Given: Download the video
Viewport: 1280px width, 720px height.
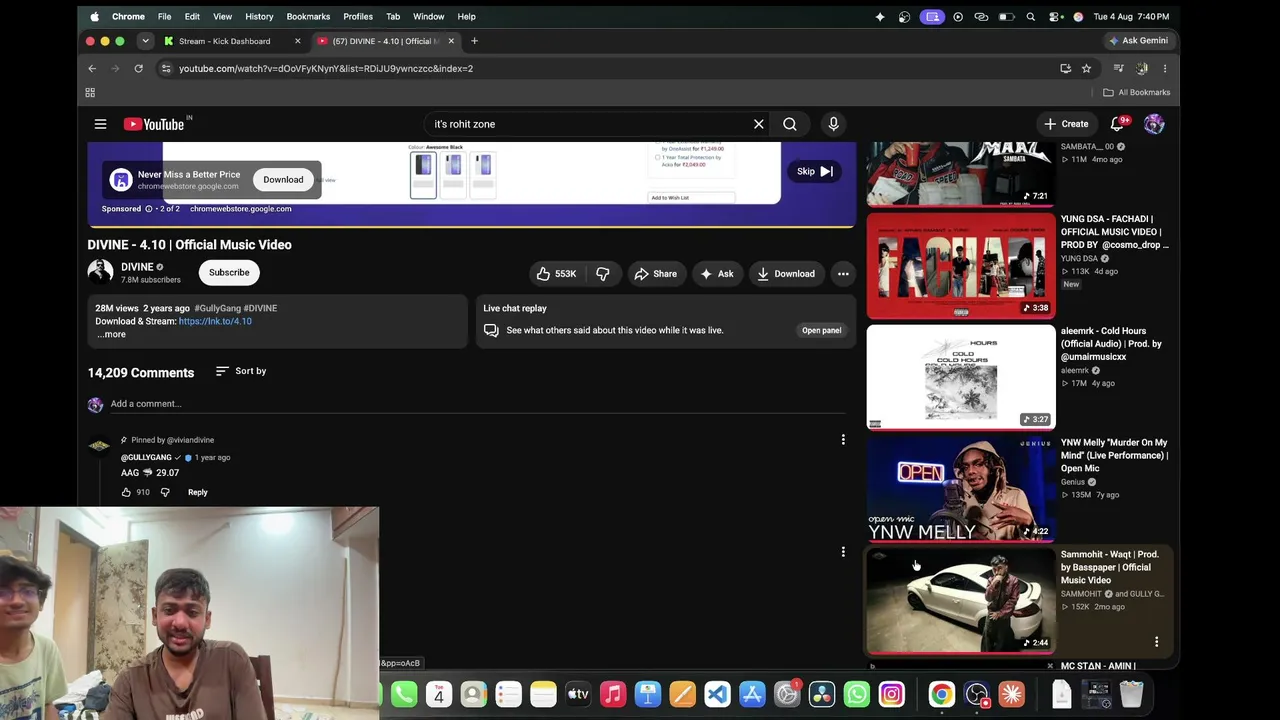Looking at the screenshot, I should (786, 274).
